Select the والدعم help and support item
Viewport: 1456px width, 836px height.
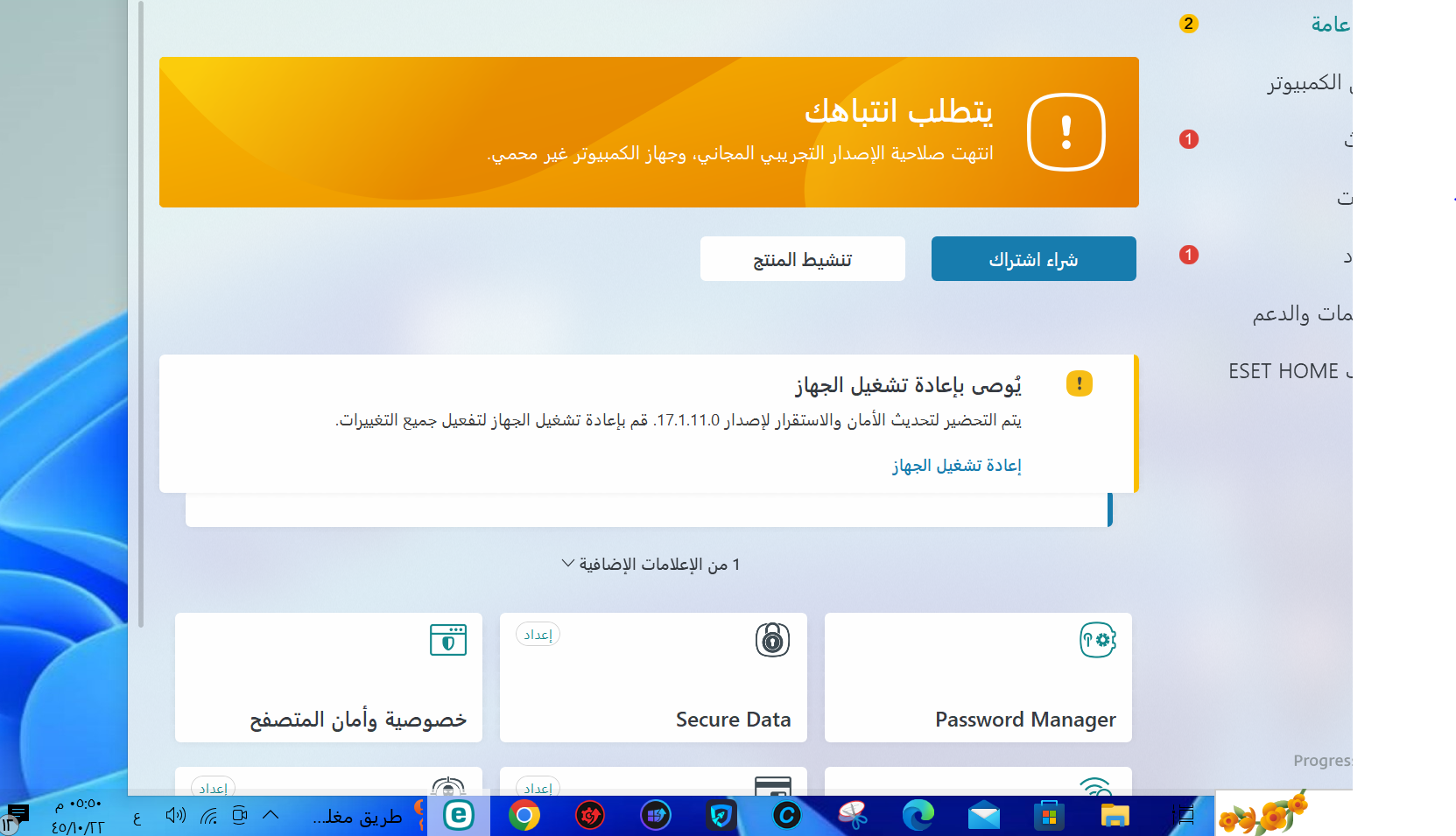[1302, 313]
